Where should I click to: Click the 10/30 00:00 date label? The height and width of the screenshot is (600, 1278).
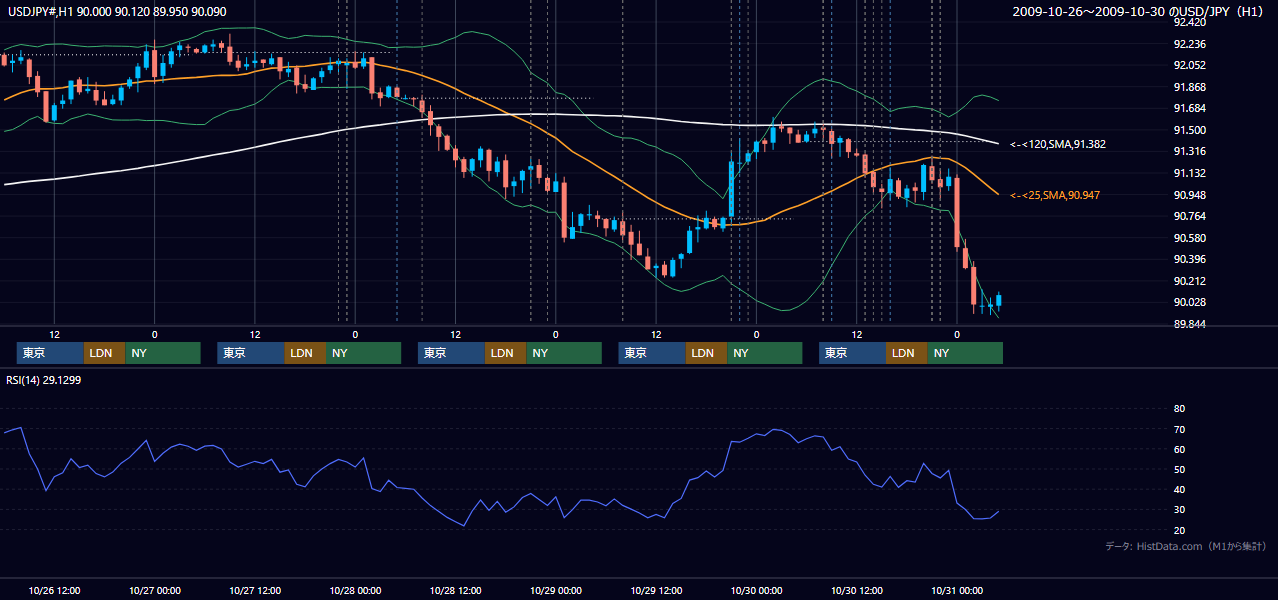tap(757, 590)
